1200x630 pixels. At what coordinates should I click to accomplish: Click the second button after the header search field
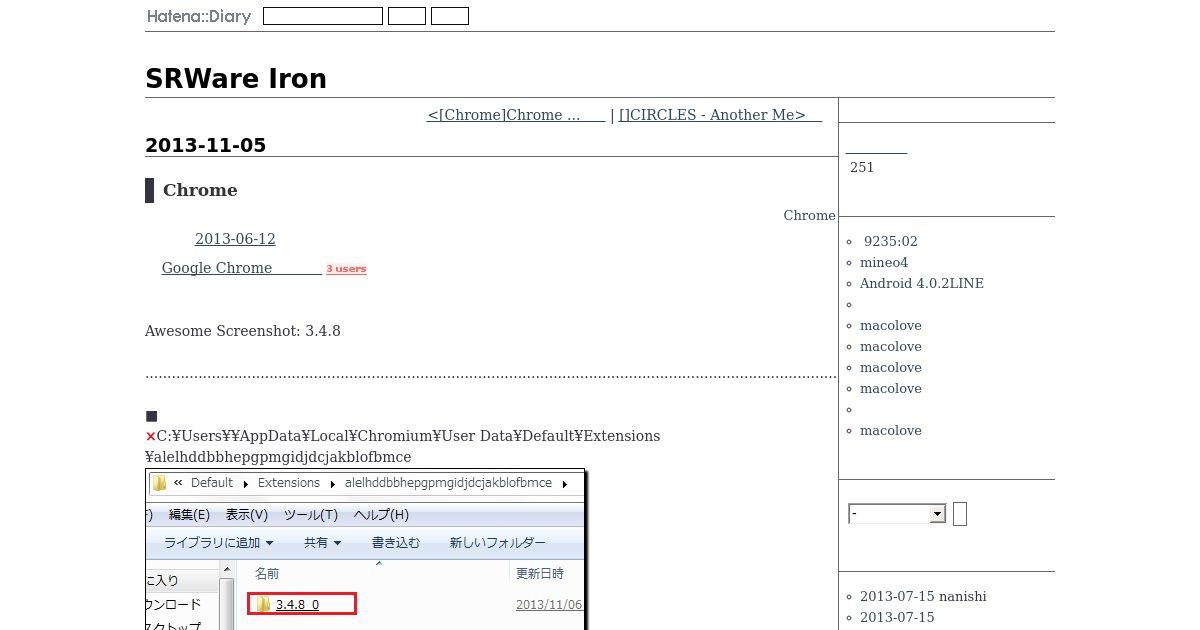tap(450, 16)
